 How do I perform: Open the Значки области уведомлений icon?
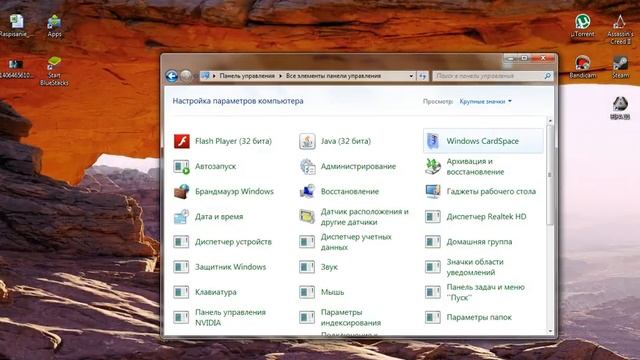(433, 267)
